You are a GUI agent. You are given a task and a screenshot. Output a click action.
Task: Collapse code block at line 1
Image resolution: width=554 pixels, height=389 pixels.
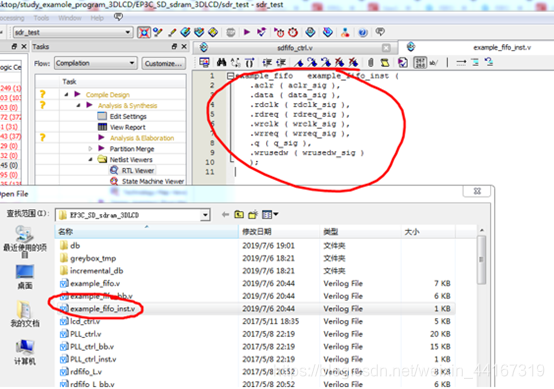(230, 75)
